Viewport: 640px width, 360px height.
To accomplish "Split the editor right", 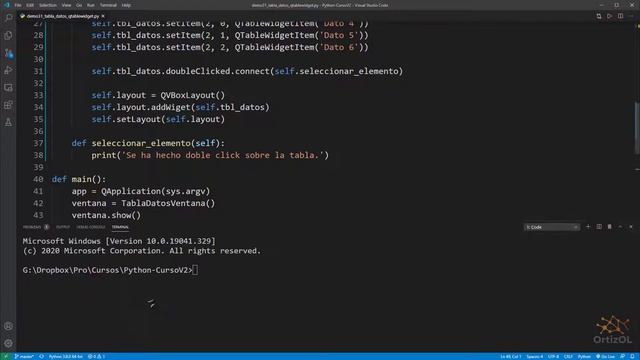I will pos(620,16).
